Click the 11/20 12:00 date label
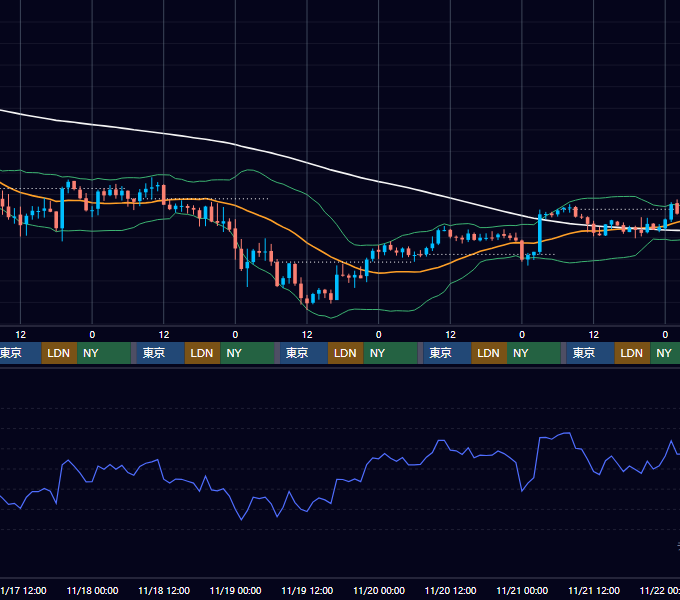This screenshot has height=600, width=680. click(x=451, y=590)
